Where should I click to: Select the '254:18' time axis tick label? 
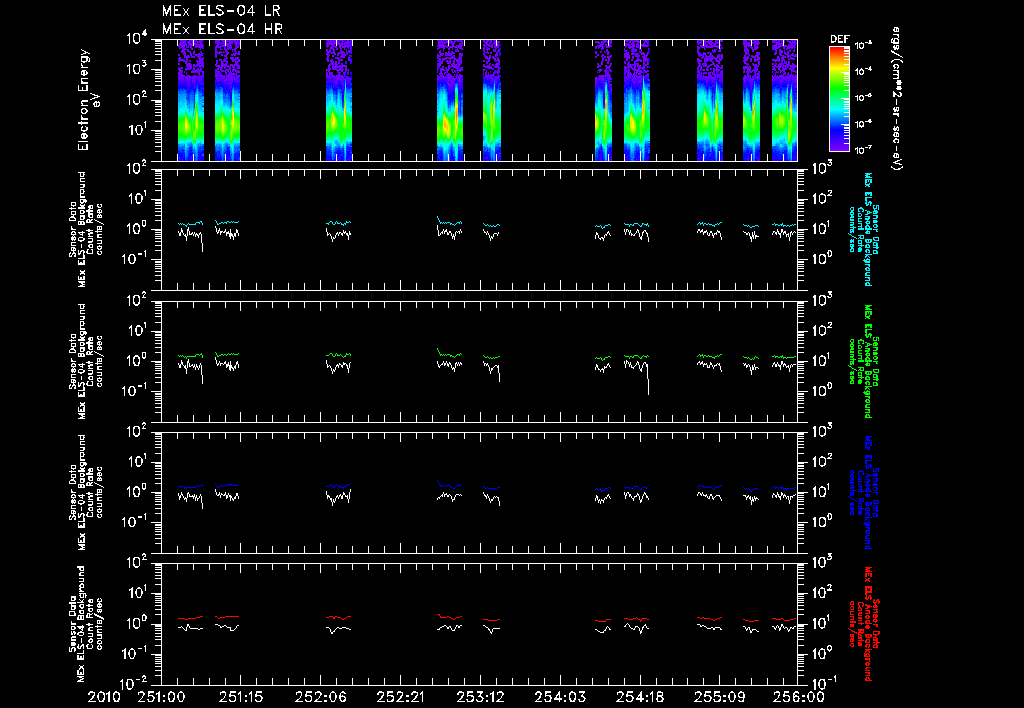[x=639, y=698]
